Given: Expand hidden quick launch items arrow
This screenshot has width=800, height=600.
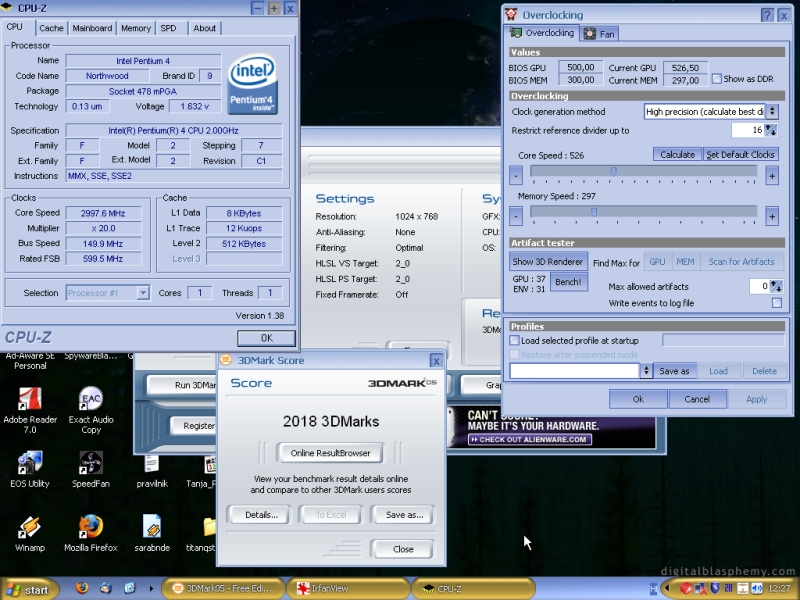Looking at the screenshot, I should [151, 588].
